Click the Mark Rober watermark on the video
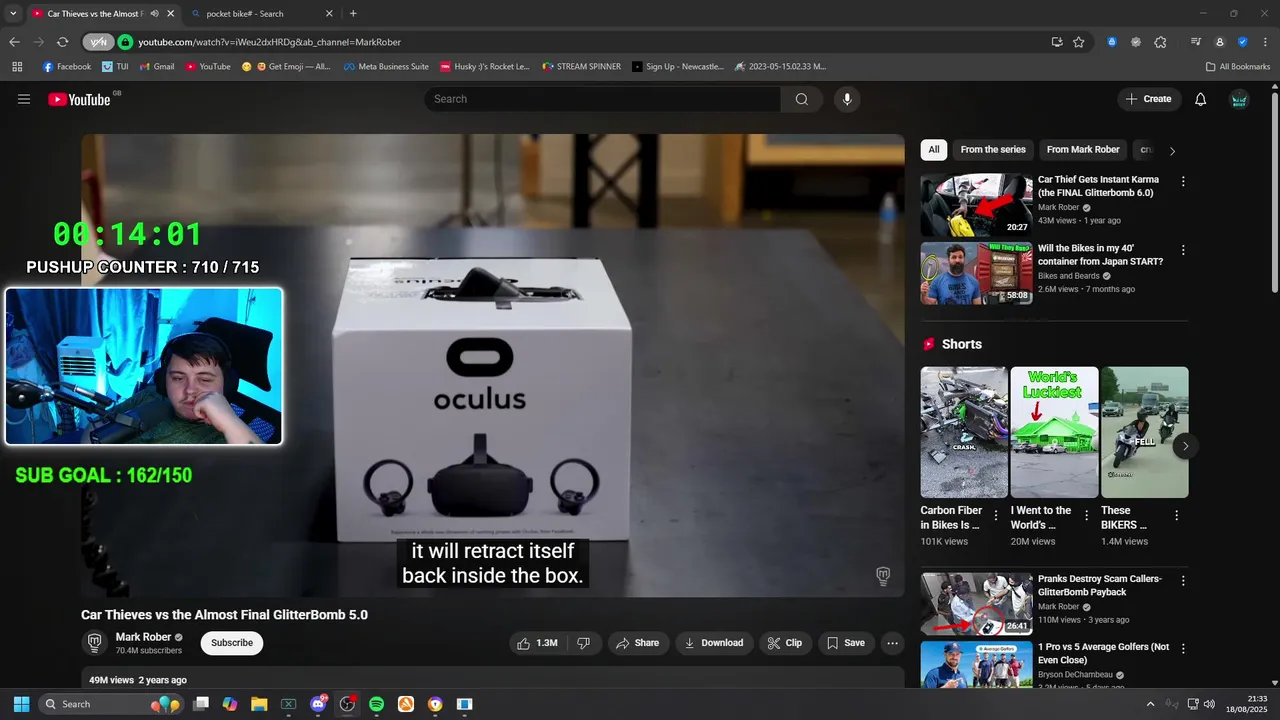 tap(883, 576)
